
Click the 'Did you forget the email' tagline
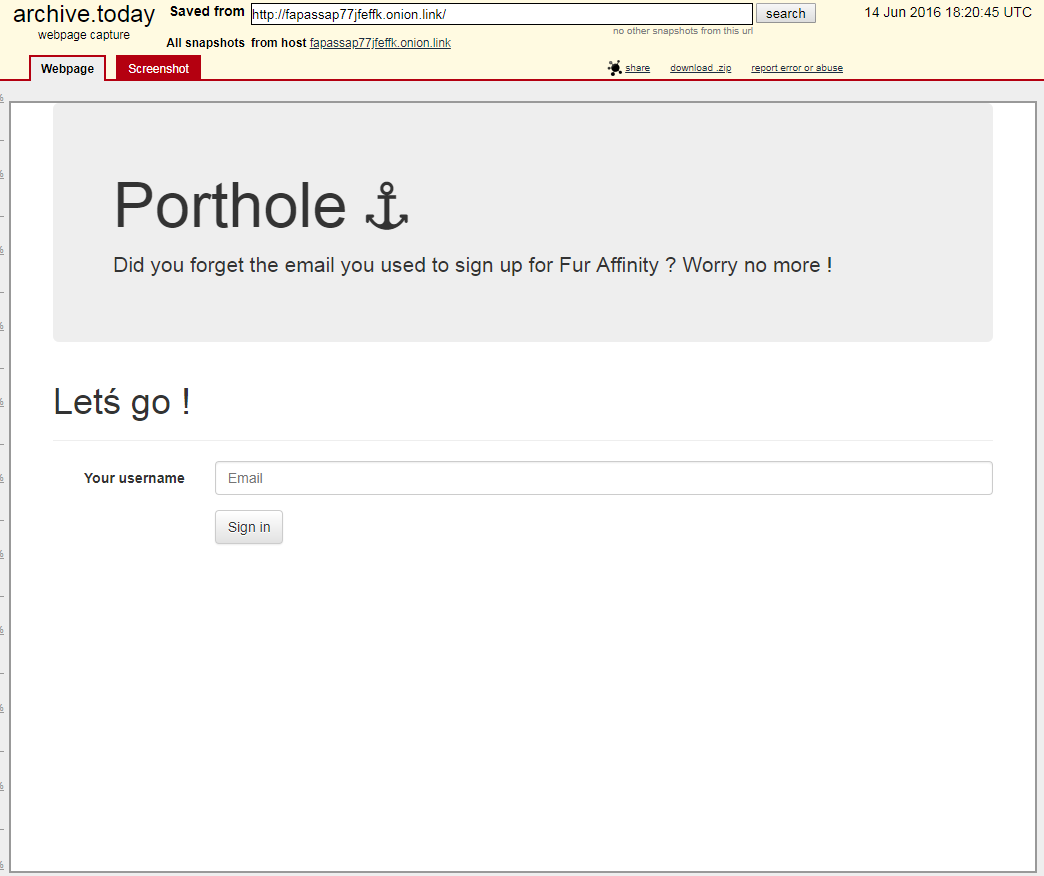pos(473,265)
